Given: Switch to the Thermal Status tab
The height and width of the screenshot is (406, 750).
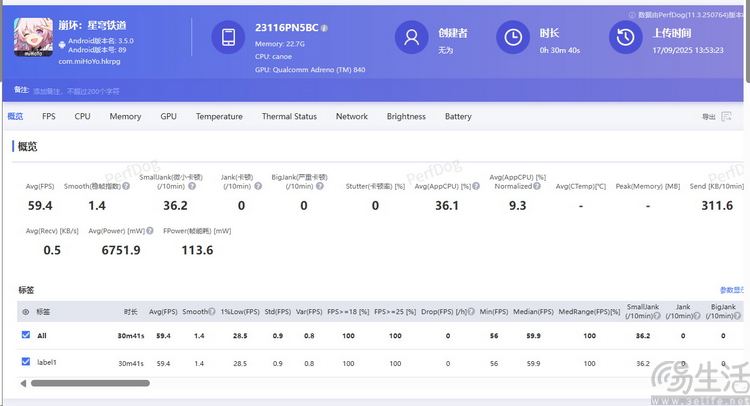Looking at the screenshot, I should pyautogui.click(x=289, y=117).
